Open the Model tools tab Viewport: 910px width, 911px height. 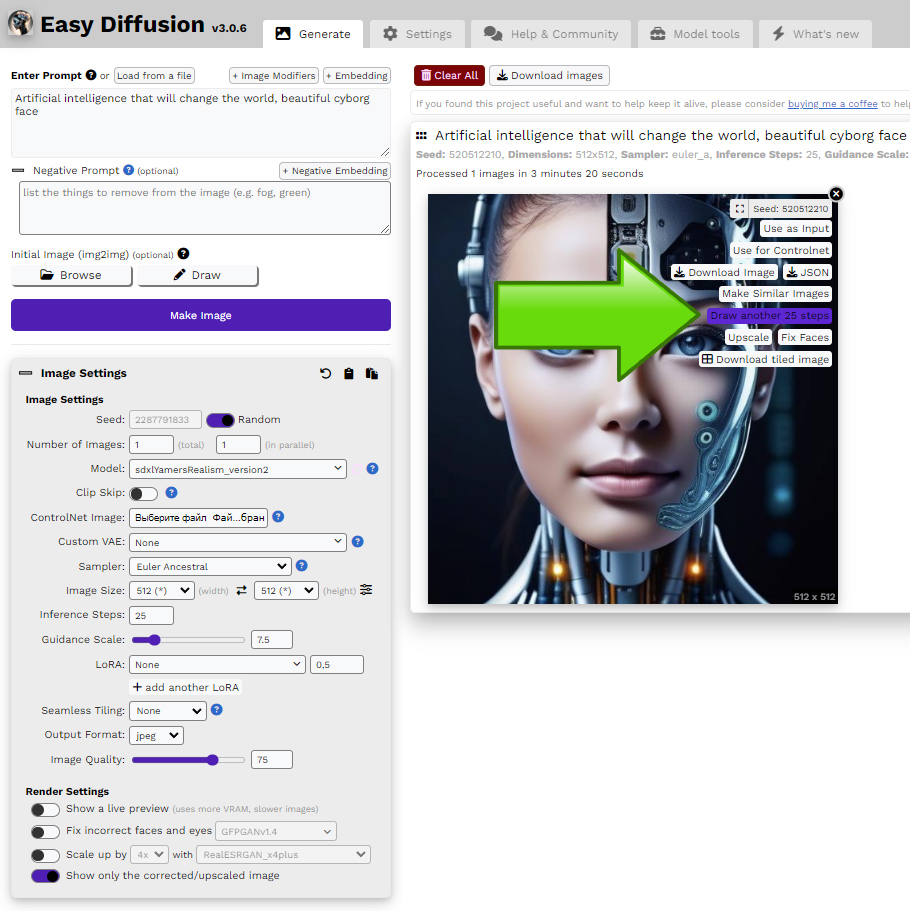click(x=694, y=34)
